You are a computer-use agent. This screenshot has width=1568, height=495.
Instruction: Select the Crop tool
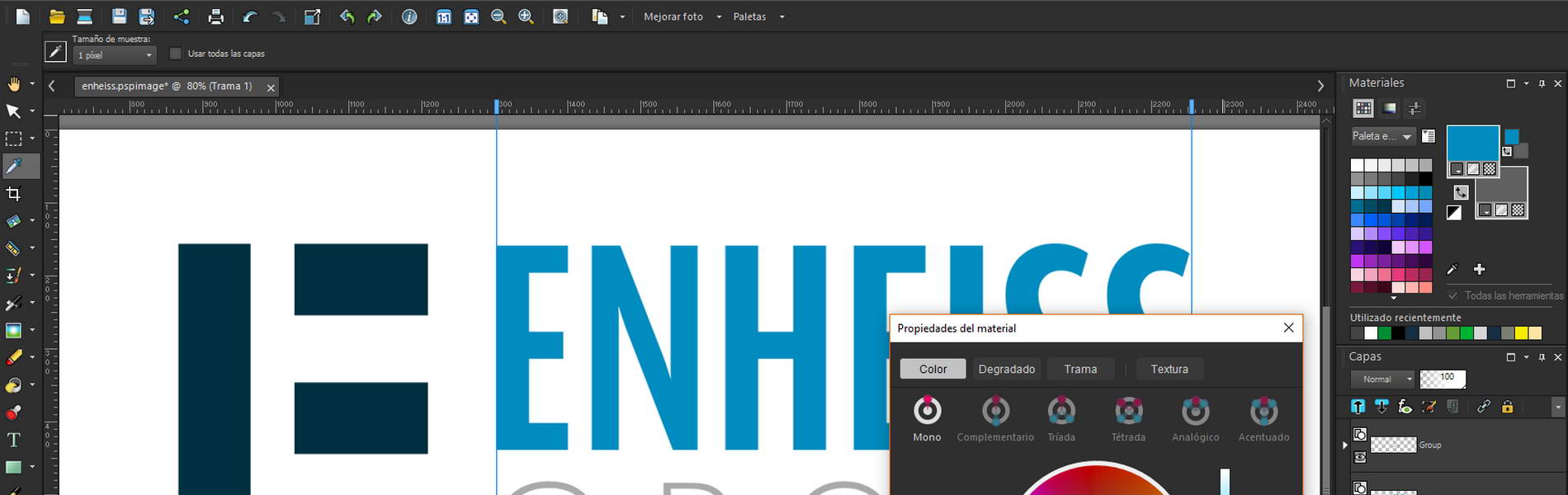click(13, 194)
